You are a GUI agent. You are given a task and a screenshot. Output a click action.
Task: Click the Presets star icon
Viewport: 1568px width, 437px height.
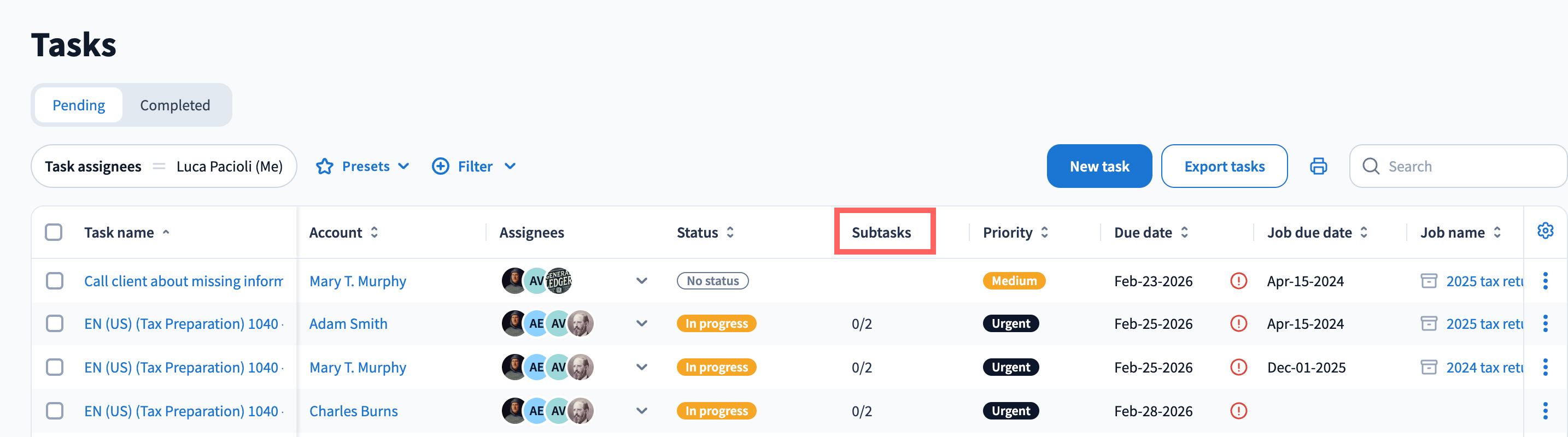324,166
